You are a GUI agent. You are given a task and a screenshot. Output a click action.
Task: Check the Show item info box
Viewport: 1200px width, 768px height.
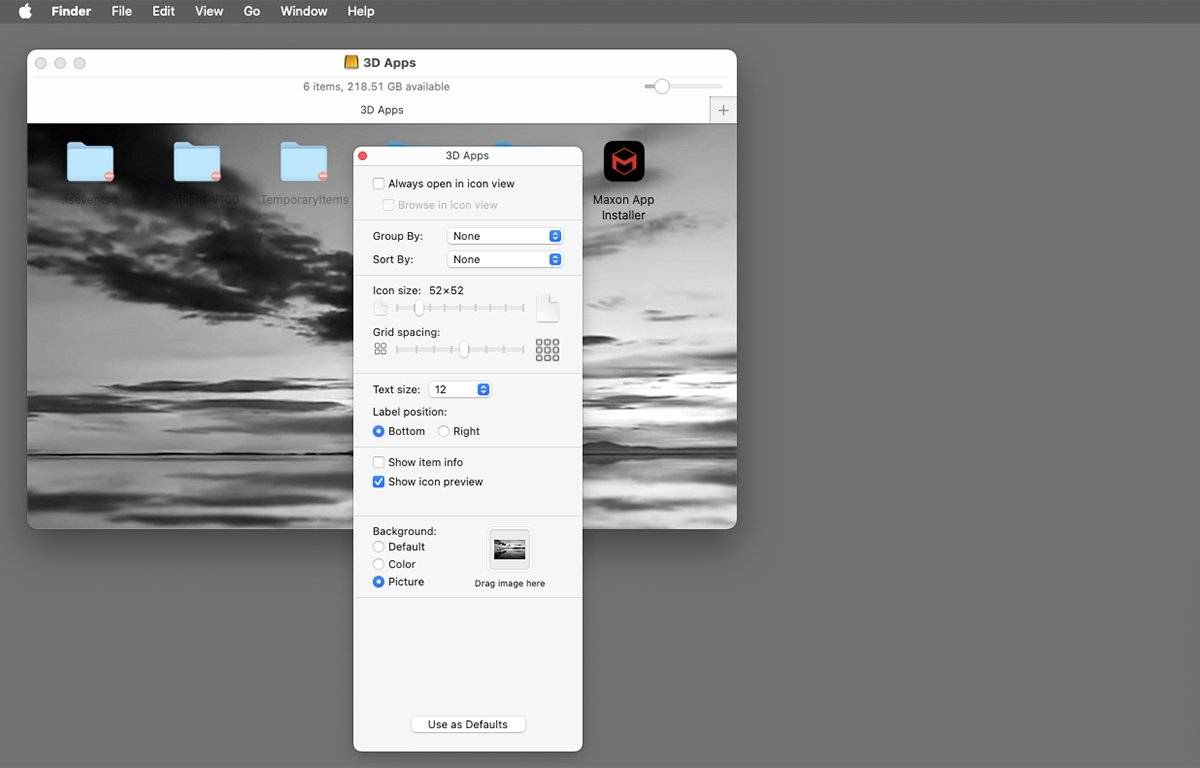[x=379, y=462]
